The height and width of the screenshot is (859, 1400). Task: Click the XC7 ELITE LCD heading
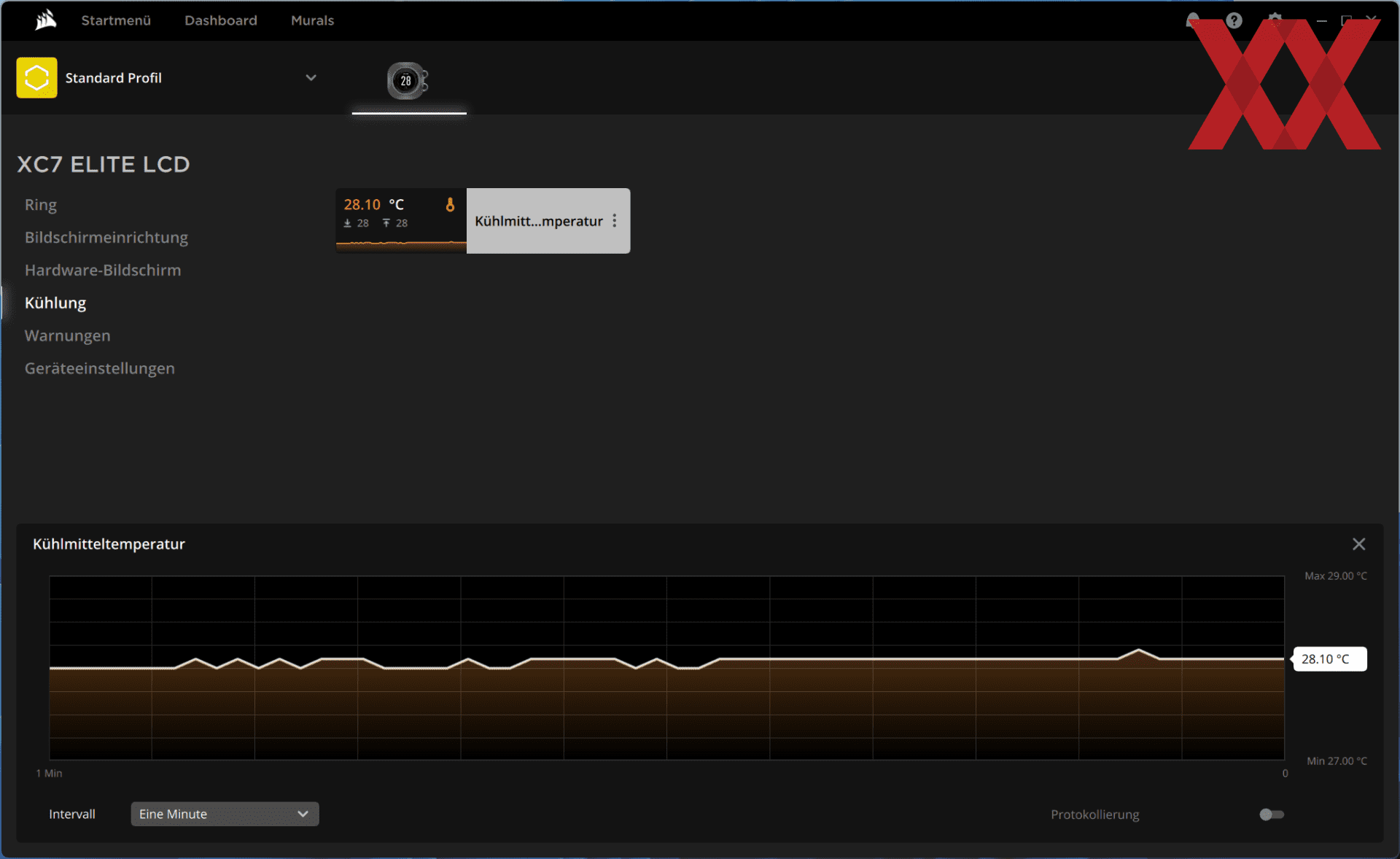point(104,165)
